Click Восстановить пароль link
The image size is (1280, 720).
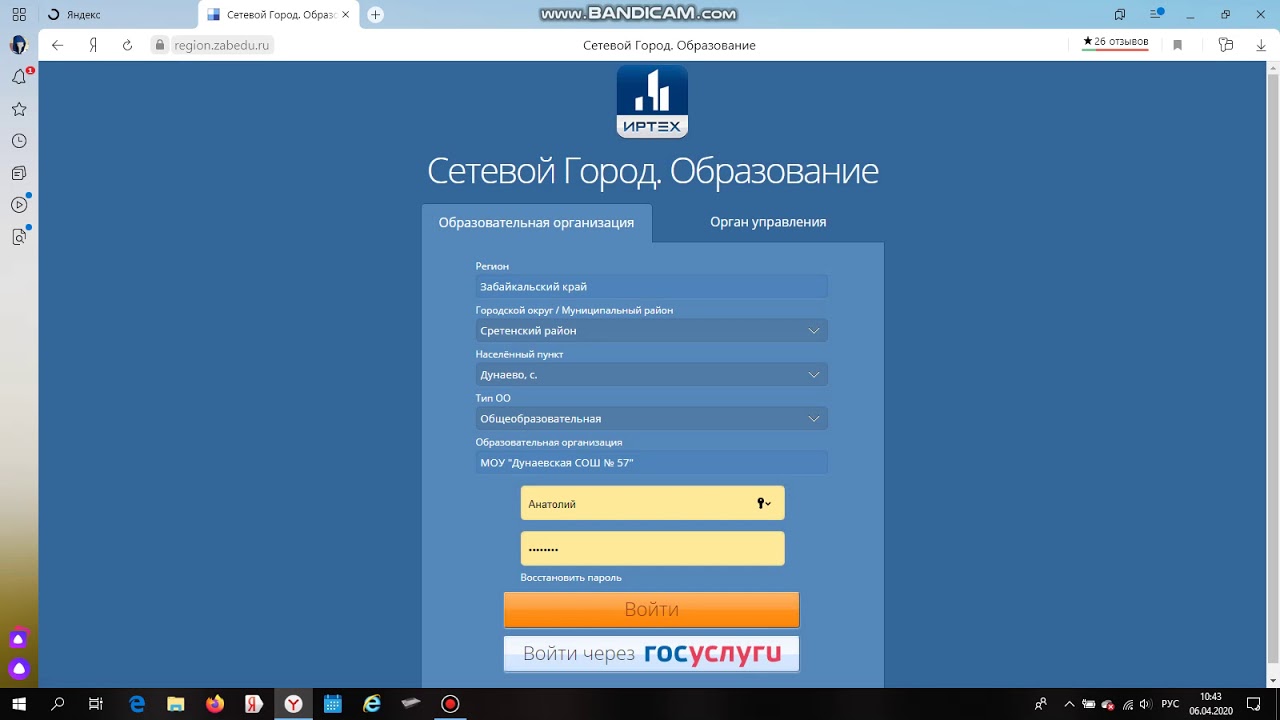[571, 578]
